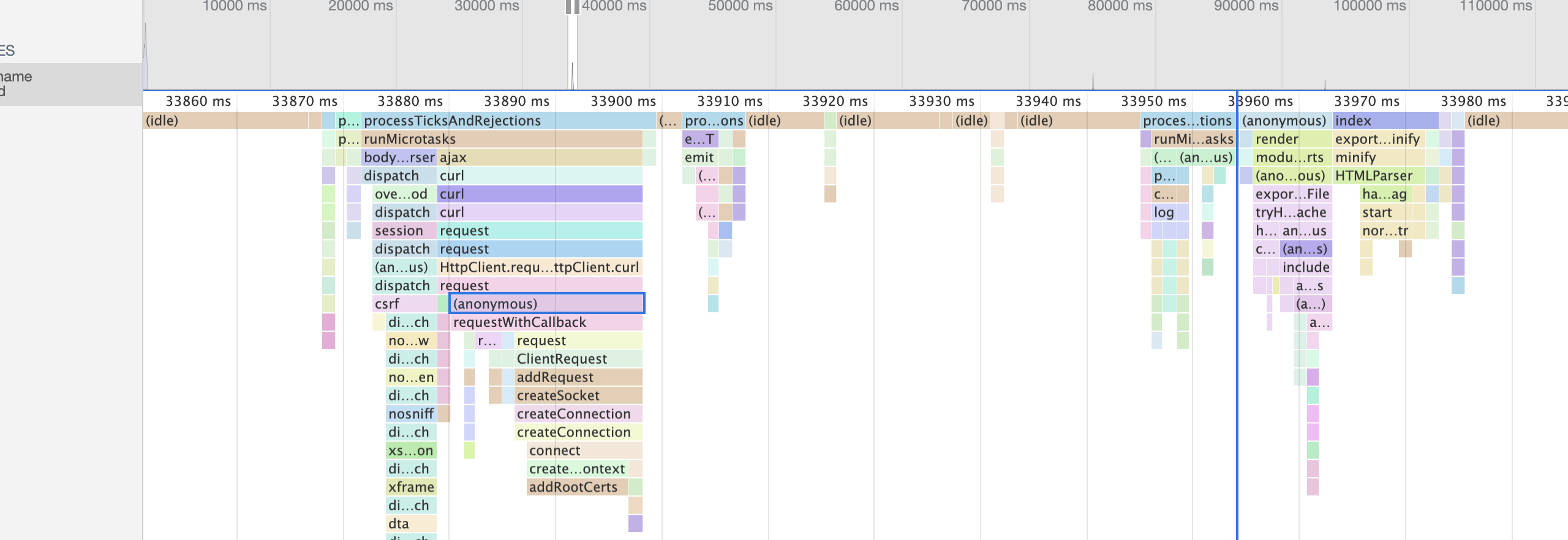The image size is (1568, 540).
Task: Select the ajax call frame
Action: [x=540, y=157]
